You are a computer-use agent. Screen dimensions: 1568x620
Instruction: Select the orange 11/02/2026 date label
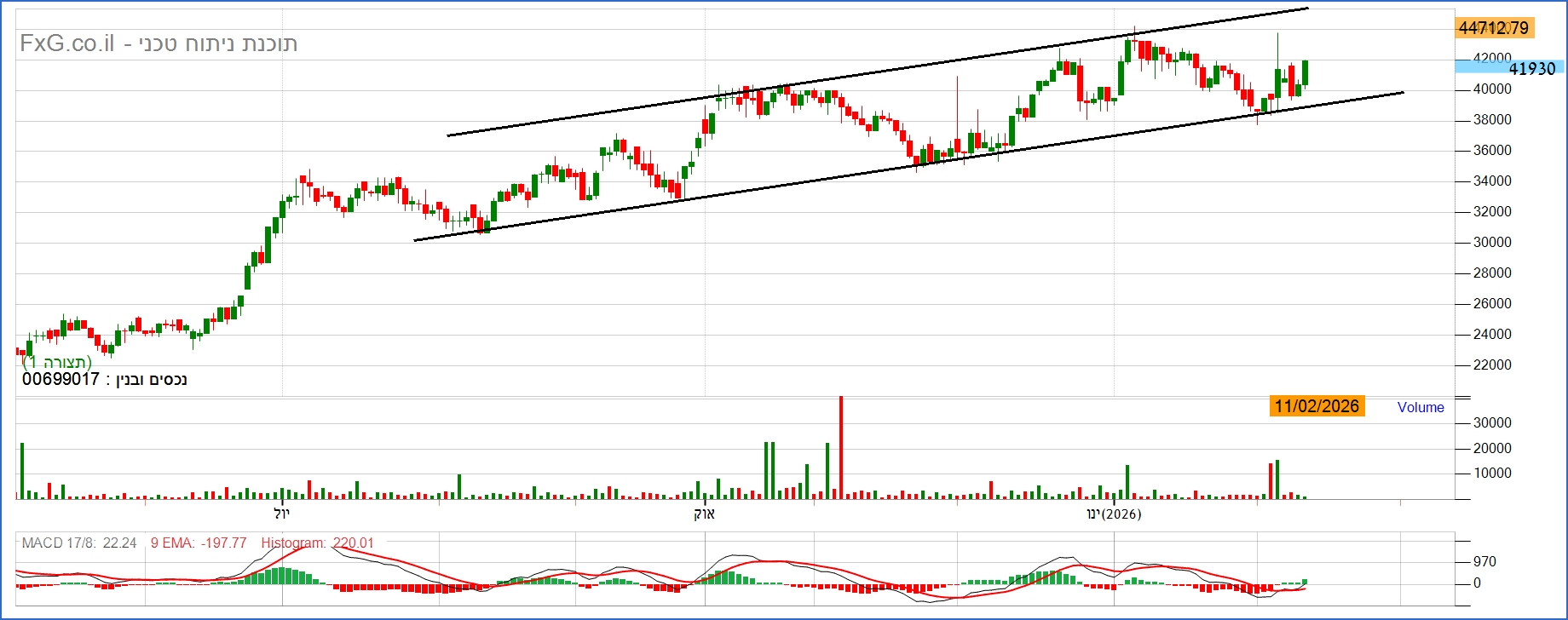coord(1317,406)
